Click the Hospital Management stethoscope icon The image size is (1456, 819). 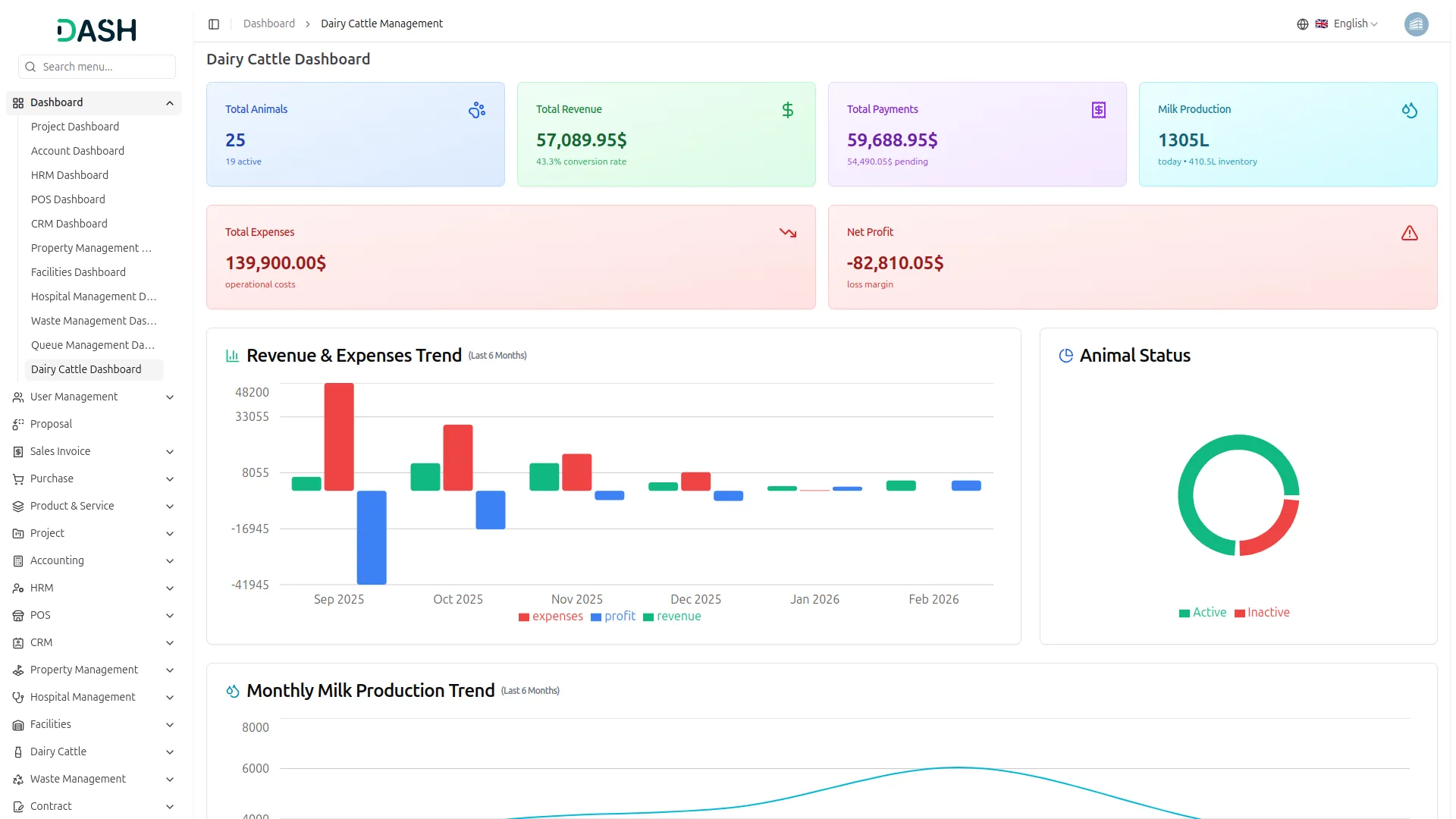tap(18, 698)
